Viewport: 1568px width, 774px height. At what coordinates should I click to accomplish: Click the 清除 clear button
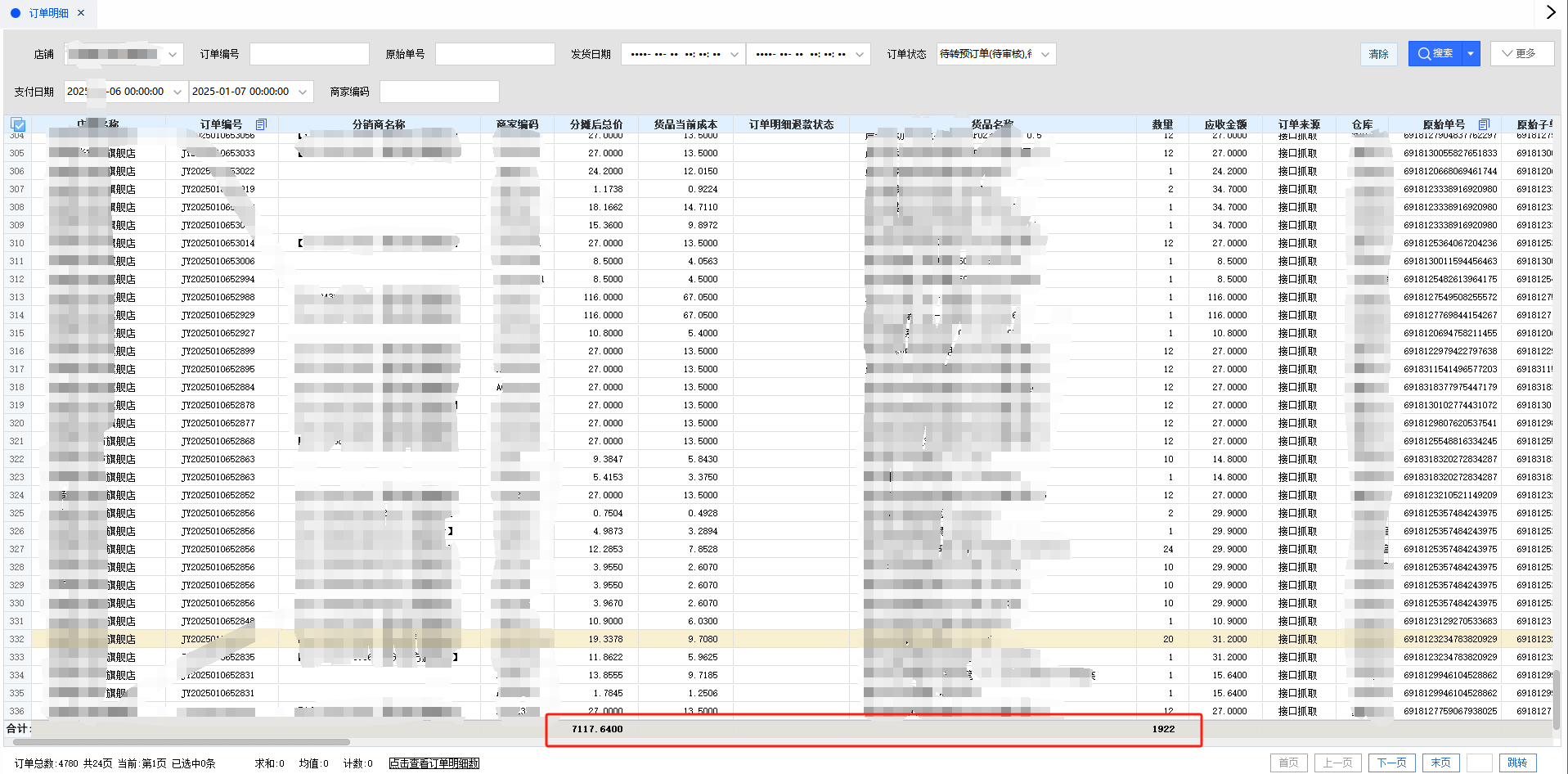1378,54
